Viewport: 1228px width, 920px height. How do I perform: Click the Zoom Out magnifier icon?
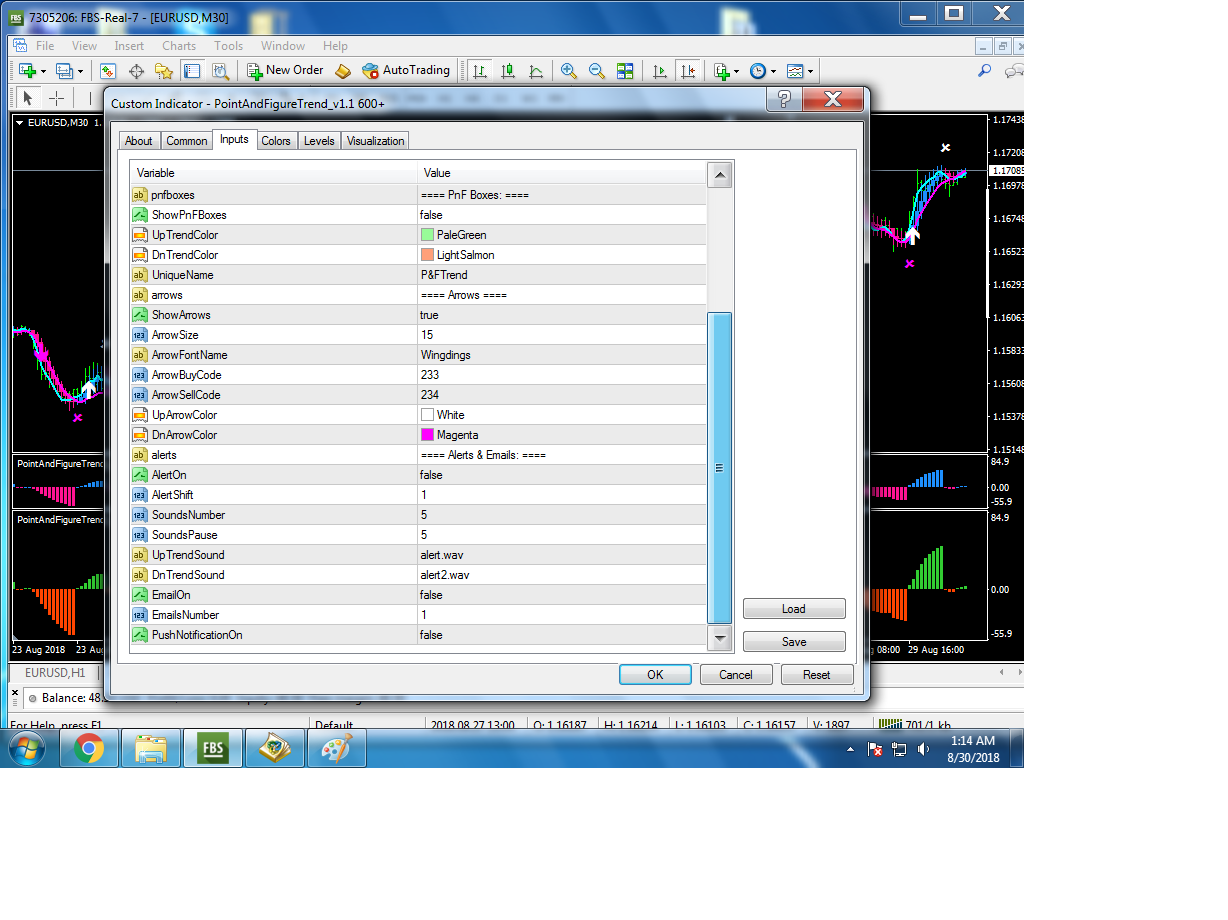pos(597,71)
